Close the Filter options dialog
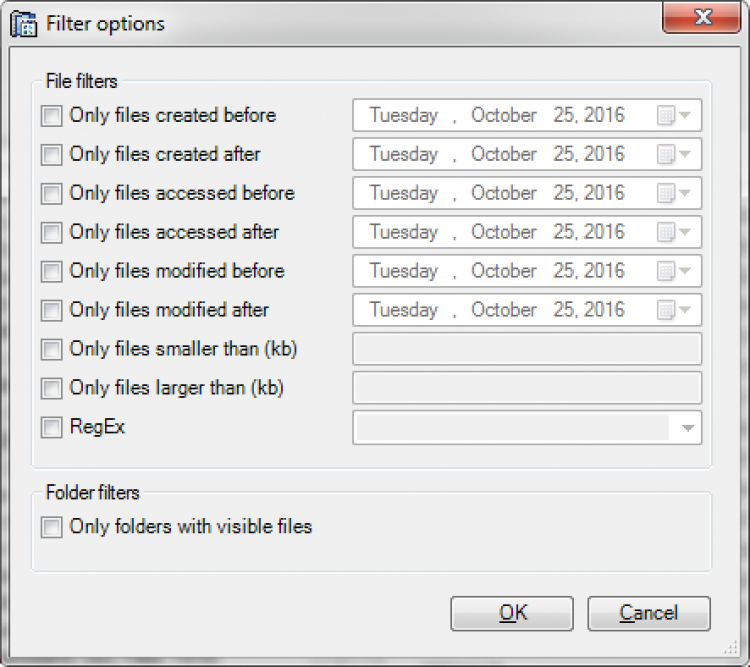Viewport: 750px width, 667px height. tap(701, 18)
